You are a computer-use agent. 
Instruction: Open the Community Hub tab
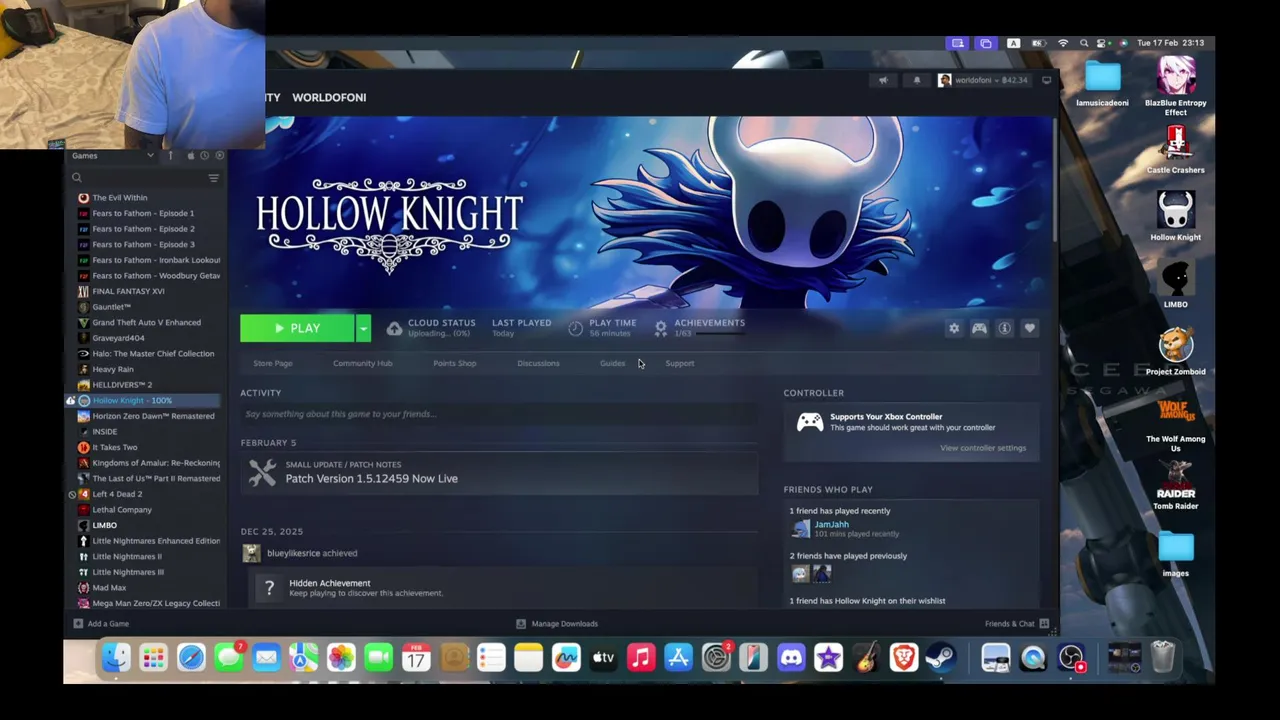pos(363,363)
